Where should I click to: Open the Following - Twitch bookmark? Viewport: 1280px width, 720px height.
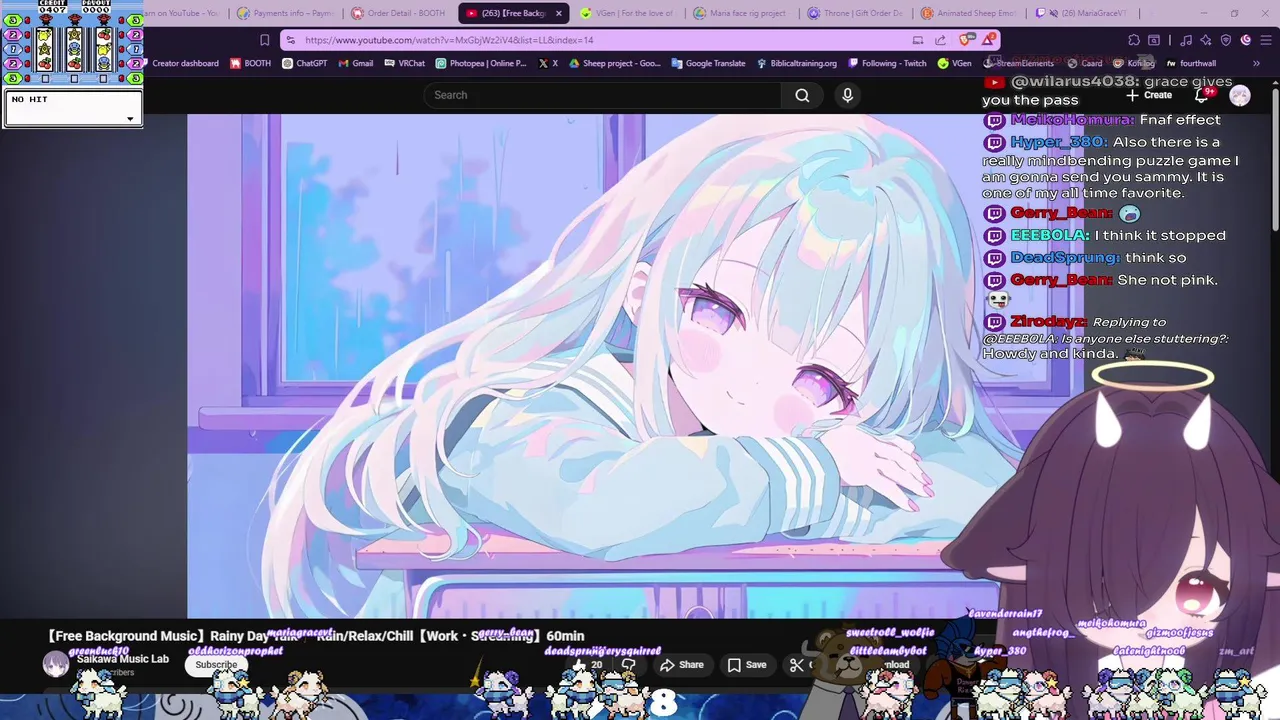886,63
